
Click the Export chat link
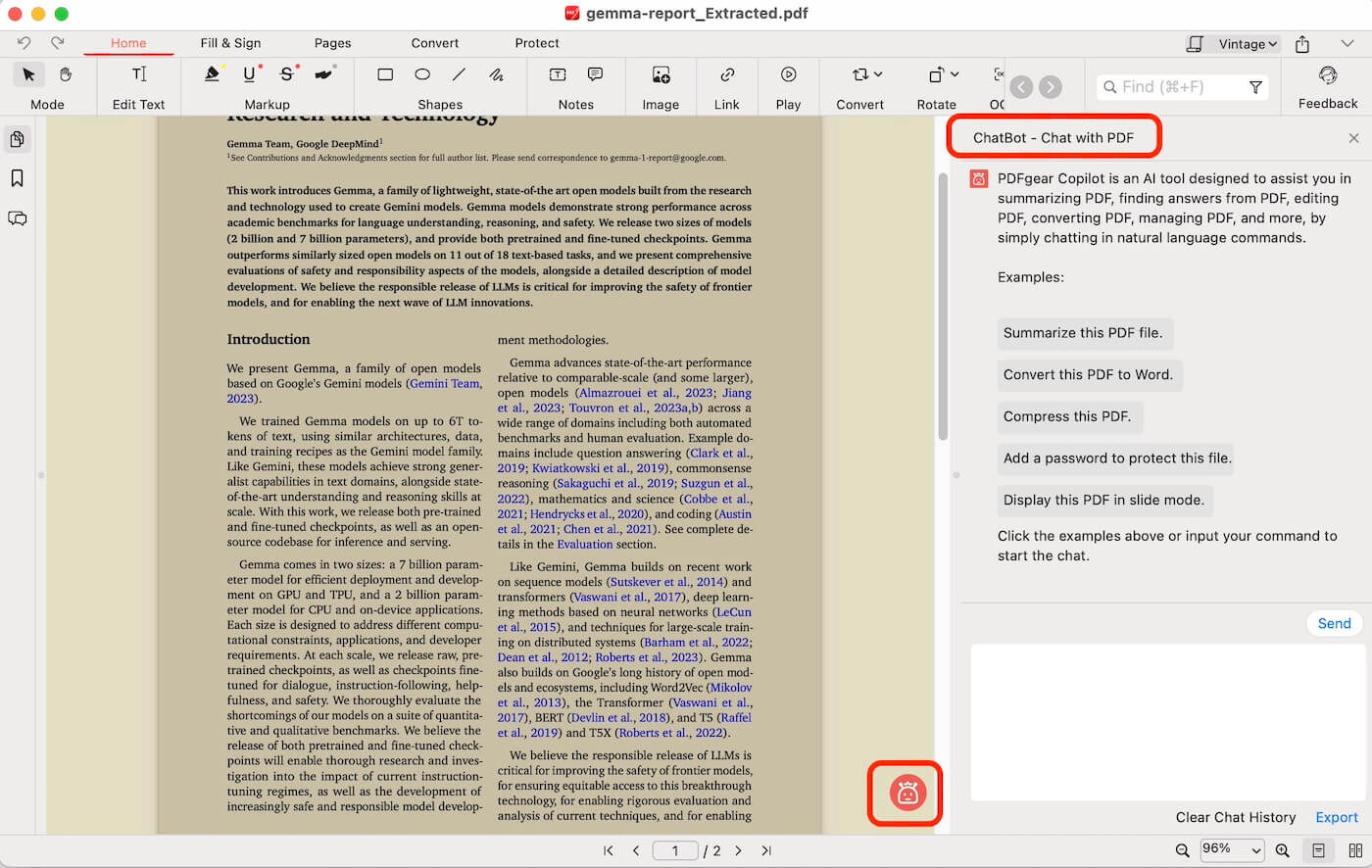1337,817
